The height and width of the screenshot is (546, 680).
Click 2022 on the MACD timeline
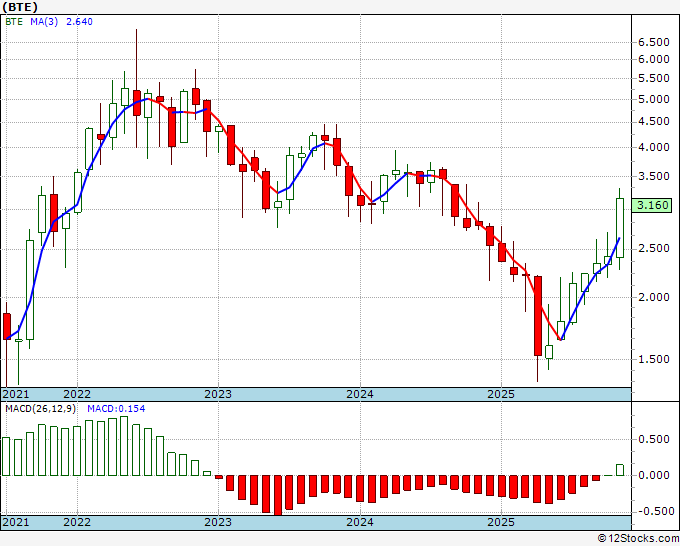pos(77,522)
